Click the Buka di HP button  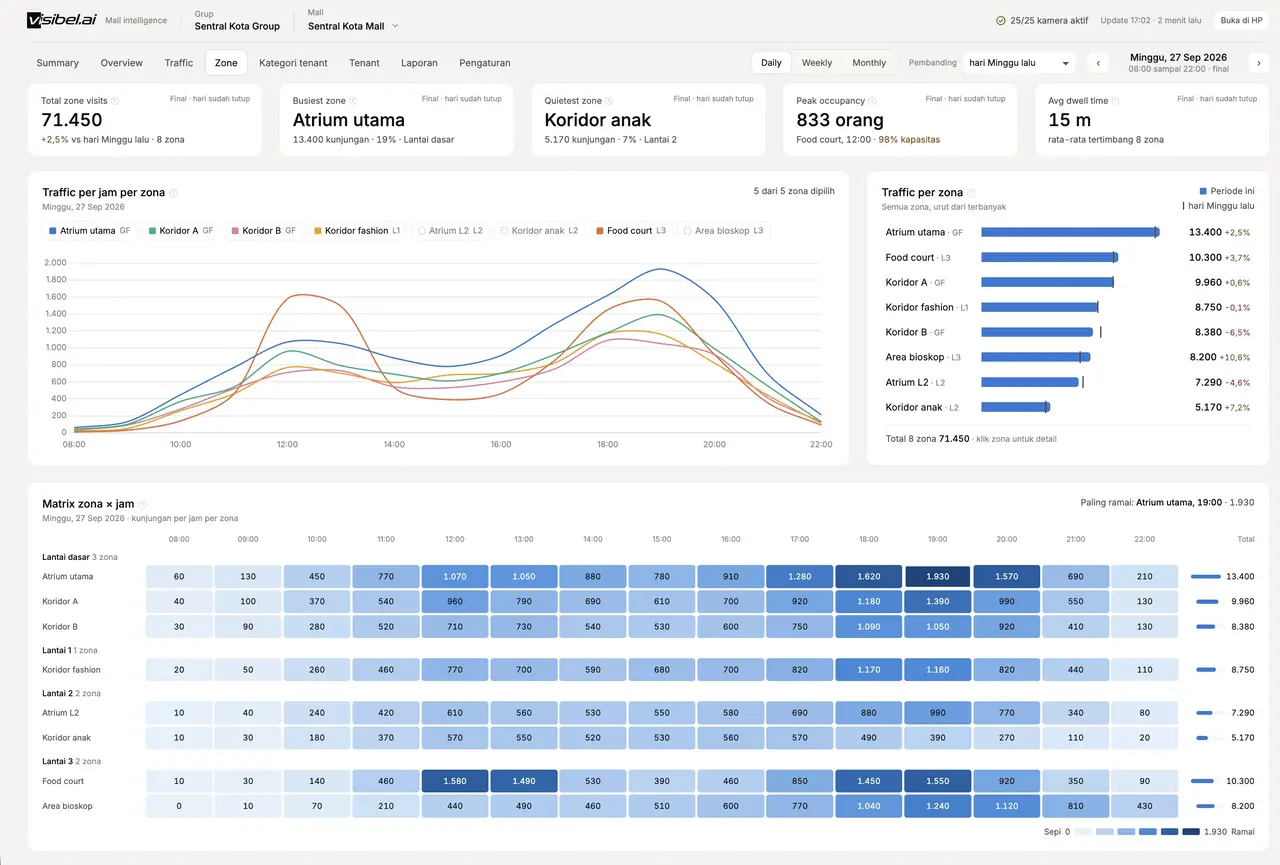point(1241,20)
